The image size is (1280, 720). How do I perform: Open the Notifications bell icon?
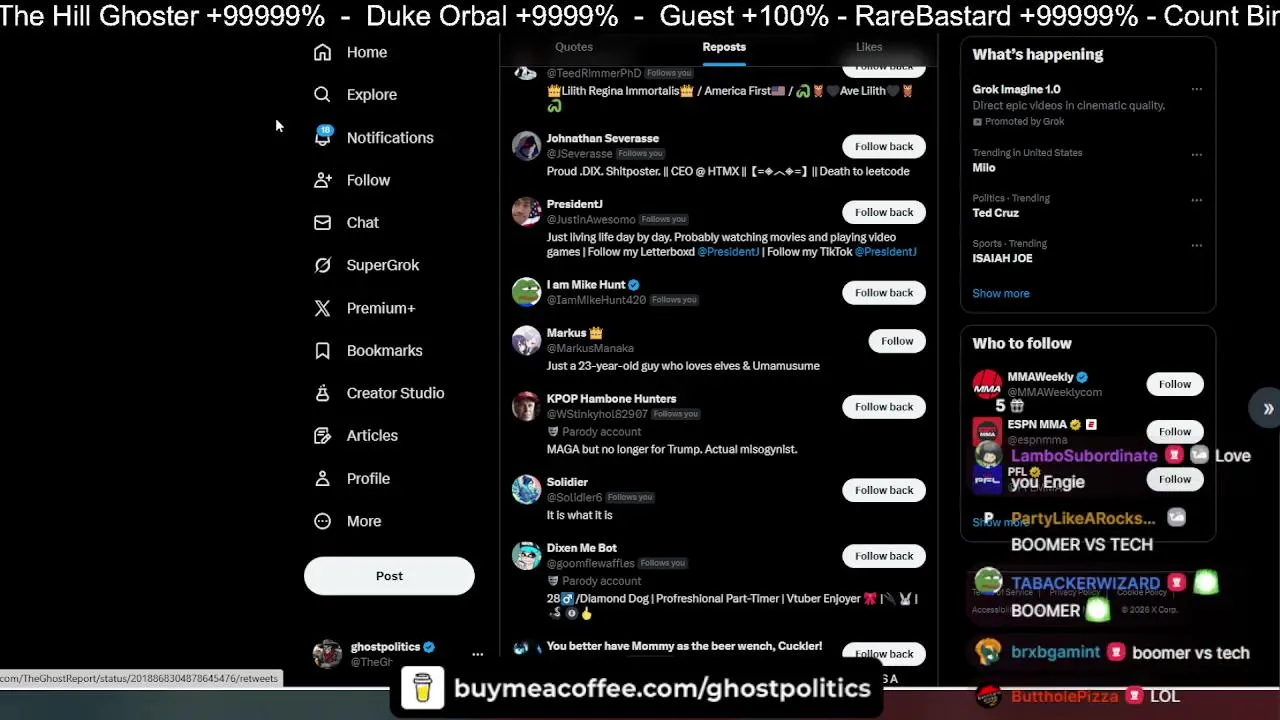pyautogui.click(x=322, y=137)
